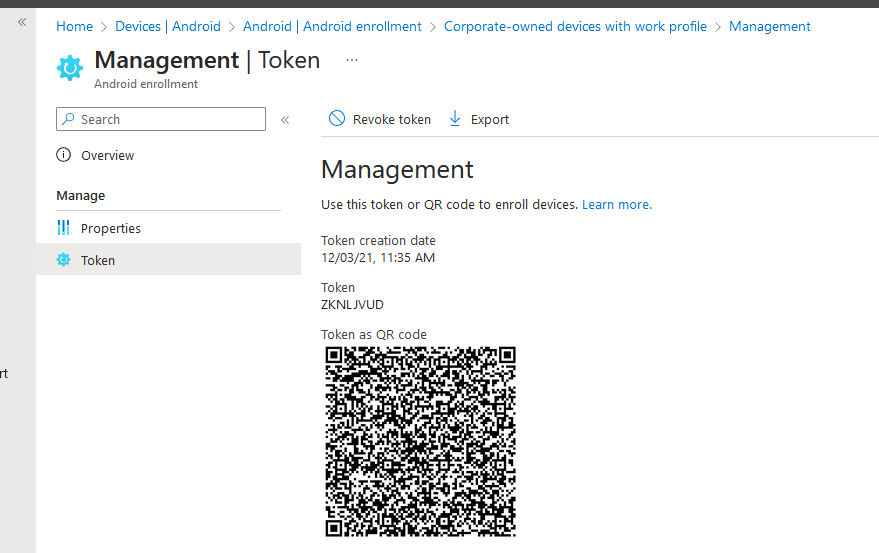Click the Overview info circle icon
Screen dimensions: 879x553
(x=63, y=155)
